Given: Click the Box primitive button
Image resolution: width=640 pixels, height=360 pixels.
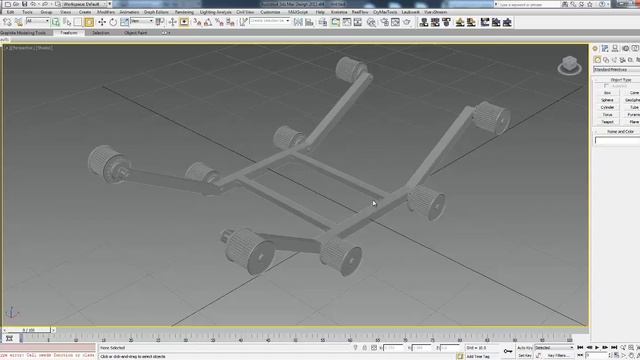Looking at the screenshot, I should point(607,93).
